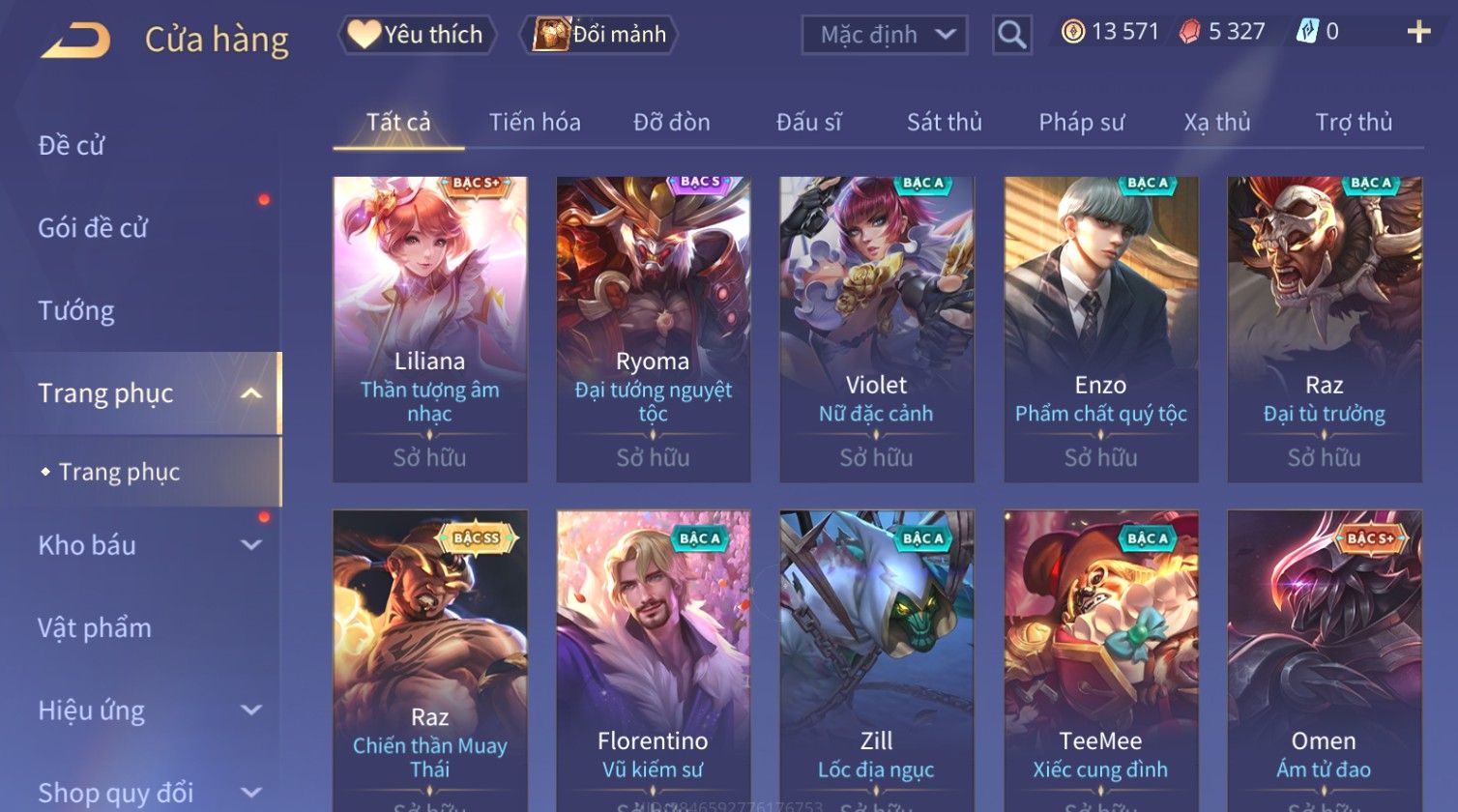Open the Mặc định sort dropdown
This screenshot has height=812, width=1458.
click(885, 35)
